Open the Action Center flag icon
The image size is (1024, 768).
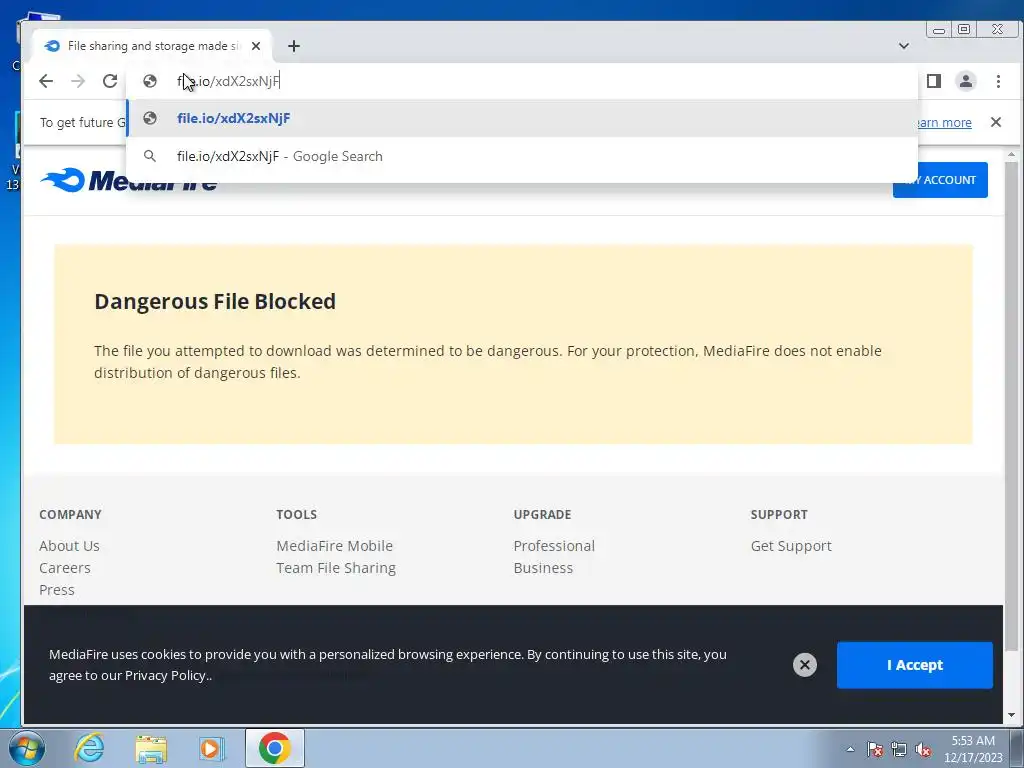tap(875, 749)
